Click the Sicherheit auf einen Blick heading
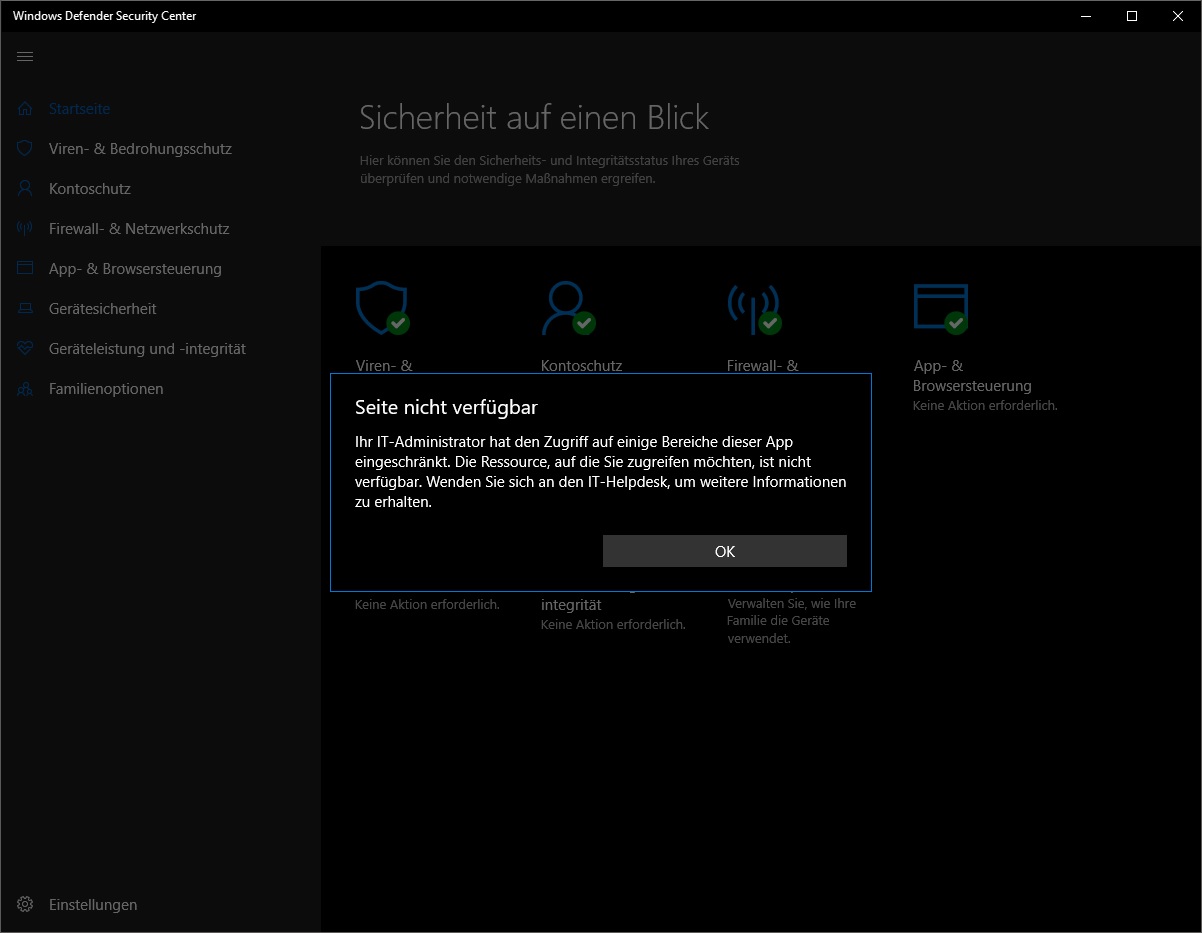Image resolution: width=1202 pixels, height=933 pixels. [x=534, y=118]
